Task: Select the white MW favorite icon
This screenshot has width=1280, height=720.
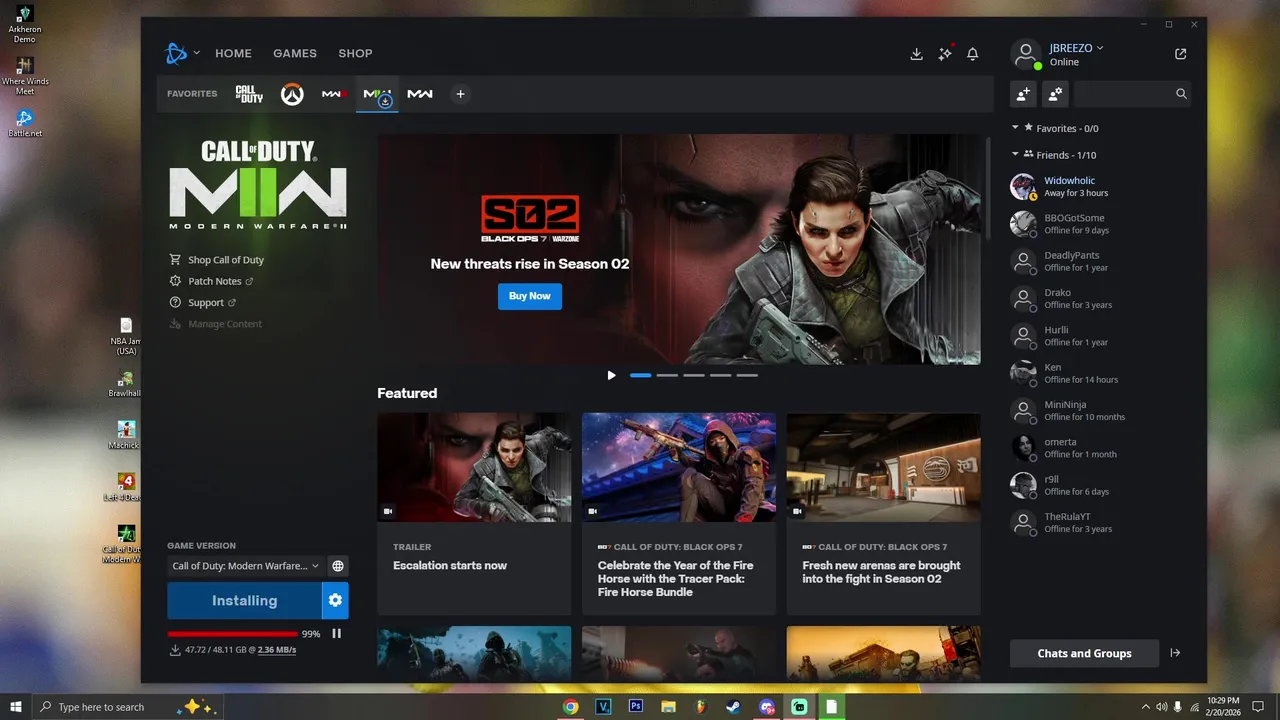Action: tap(420, 94)
